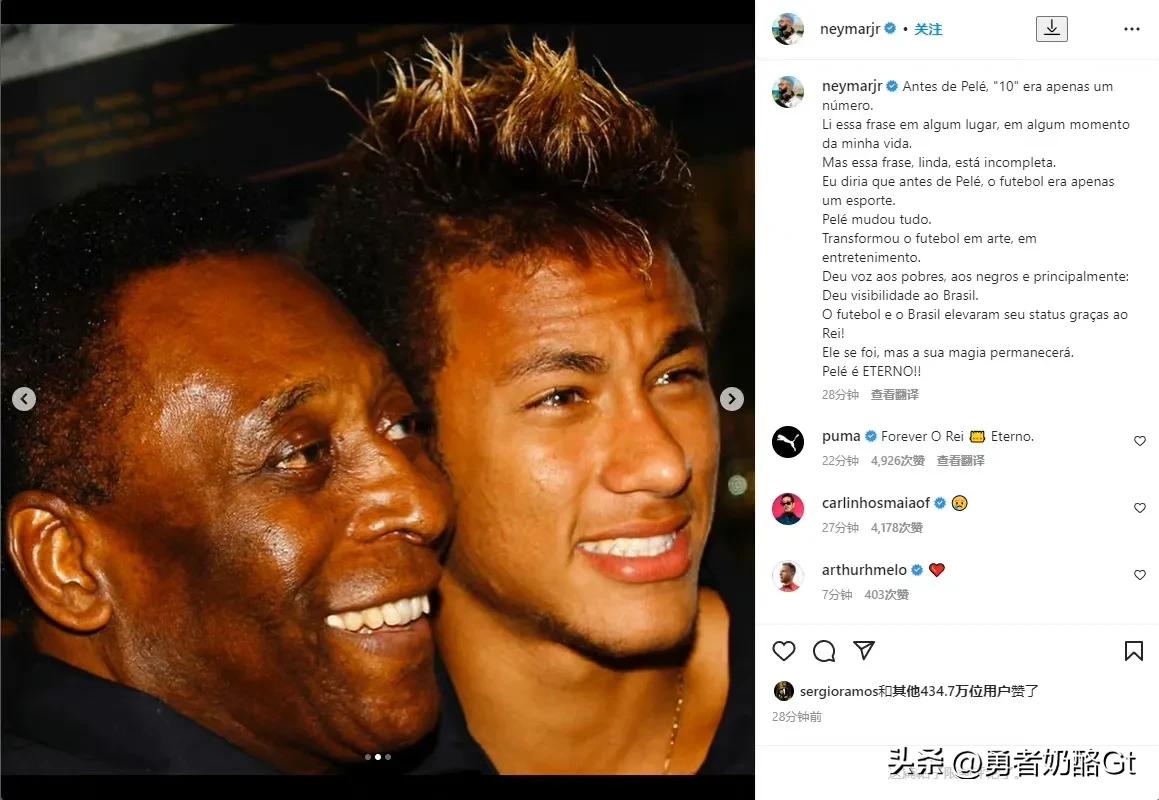The width and height of the screenshot is (1159, 800).
Task: Share the post with the paper plane icon
Action: coord(864,650)
